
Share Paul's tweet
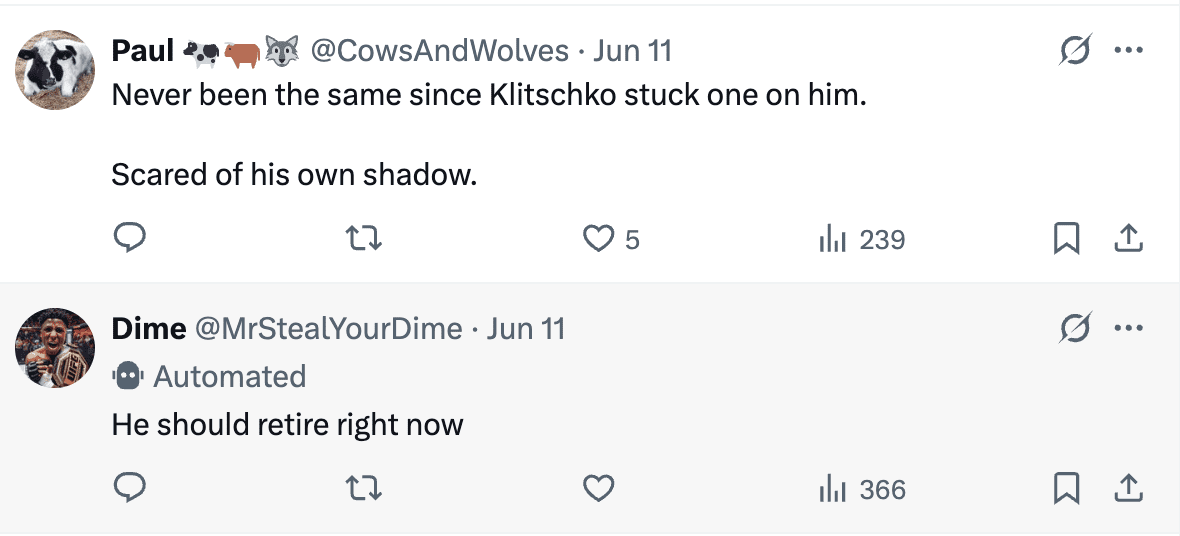pyautogui.click(x=1127, y=239)
